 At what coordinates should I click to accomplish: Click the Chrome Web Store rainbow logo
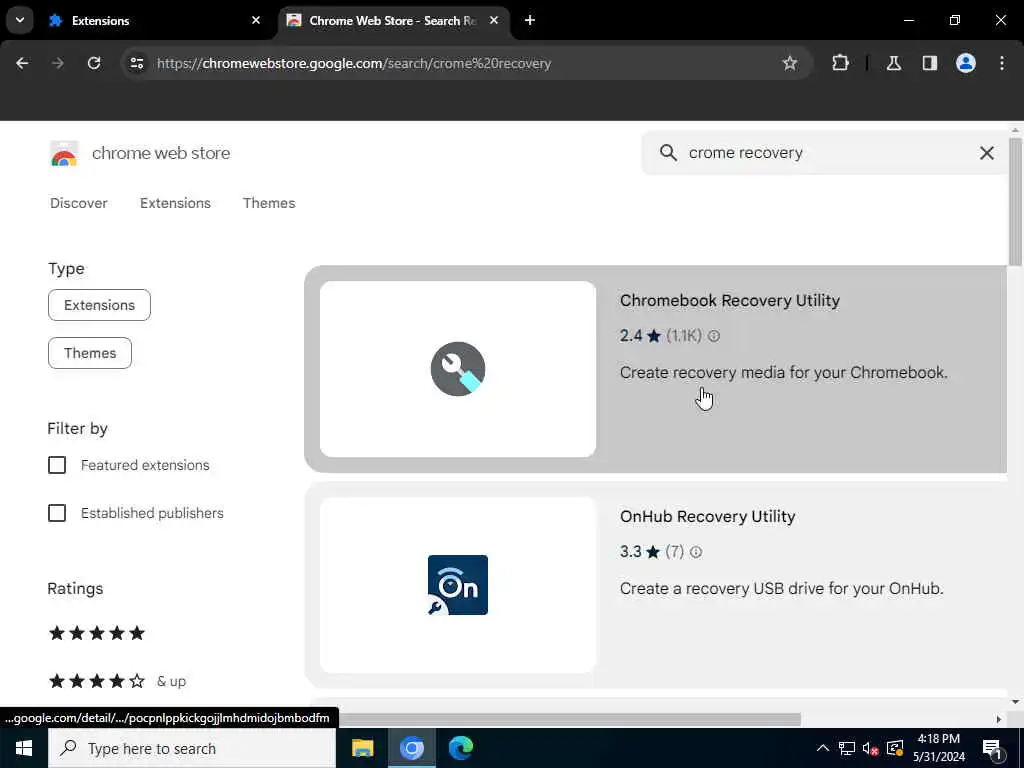point(64,154)
